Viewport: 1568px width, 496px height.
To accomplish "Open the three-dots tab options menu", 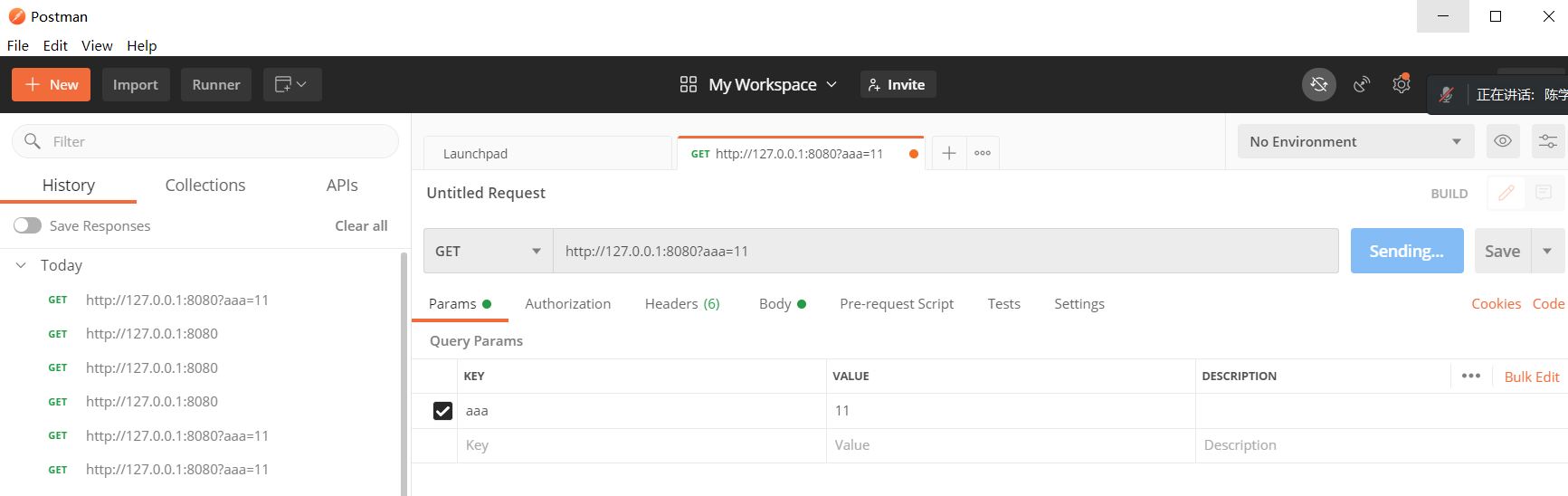I will point(983,154).
